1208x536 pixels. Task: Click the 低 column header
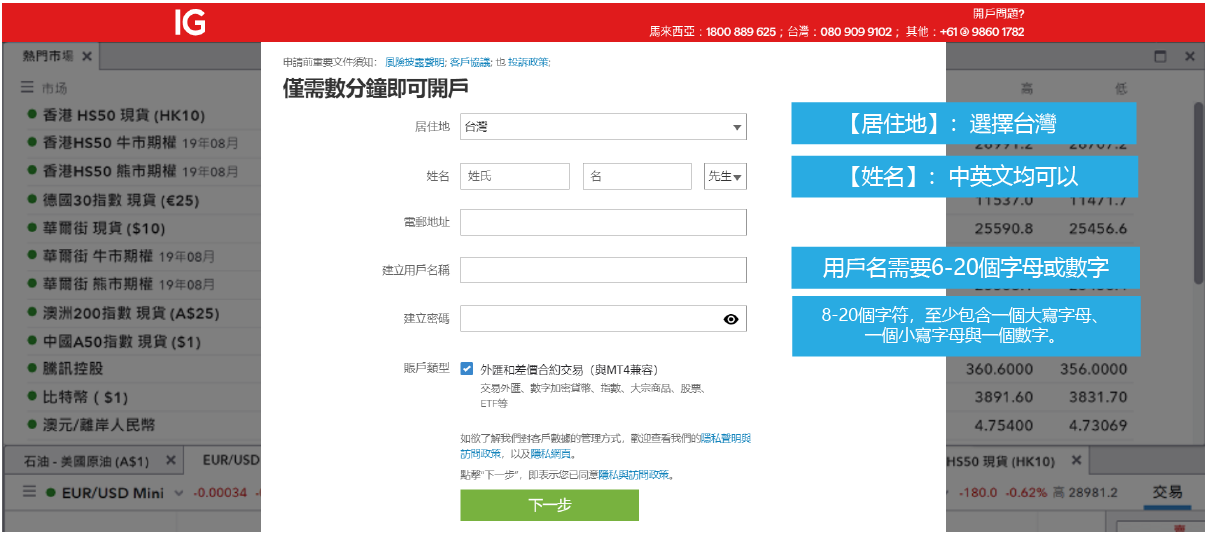click(x=1120, y=88)
